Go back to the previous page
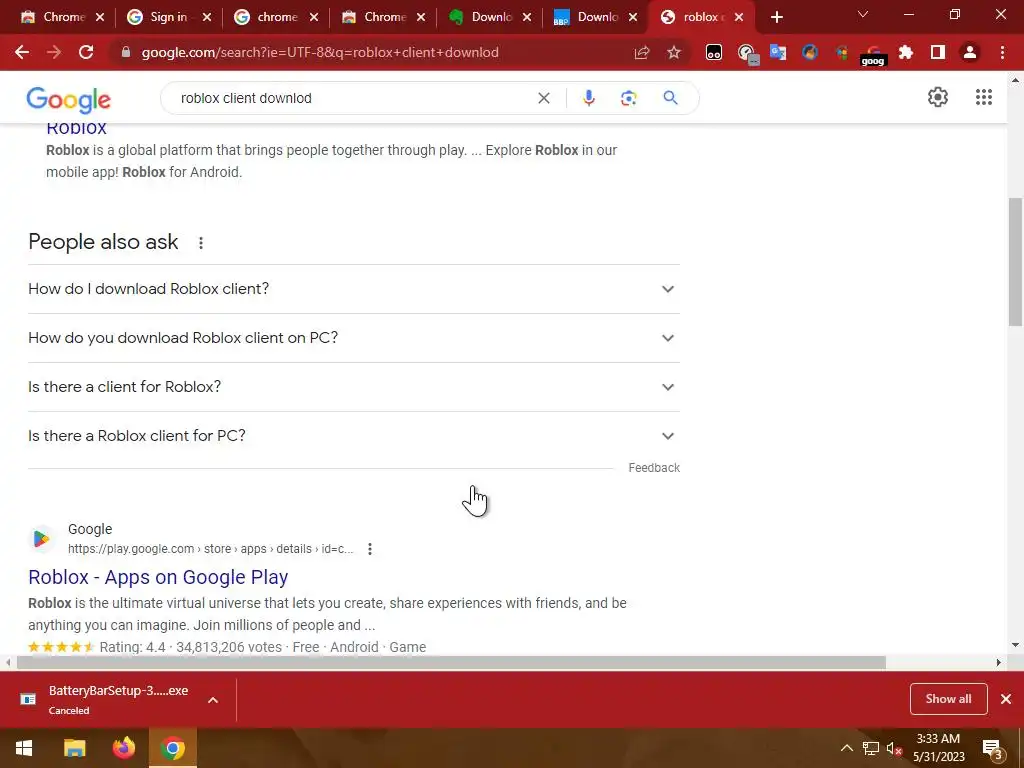 22,52
